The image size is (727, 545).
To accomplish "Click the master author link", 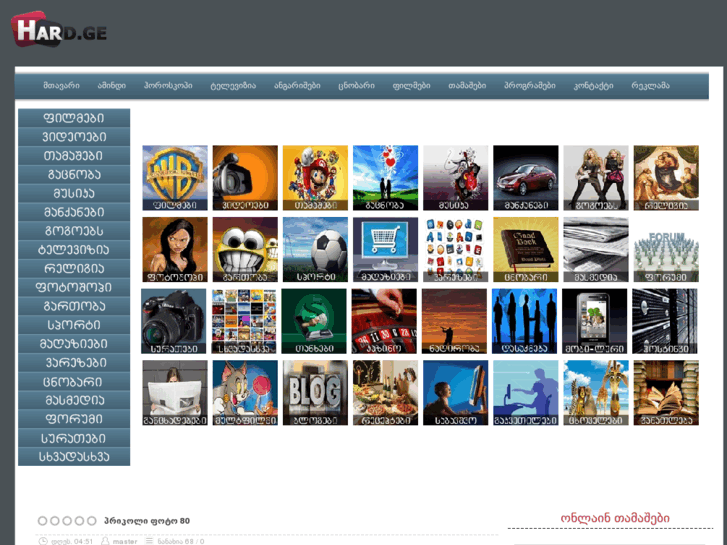I will (125, 541).
